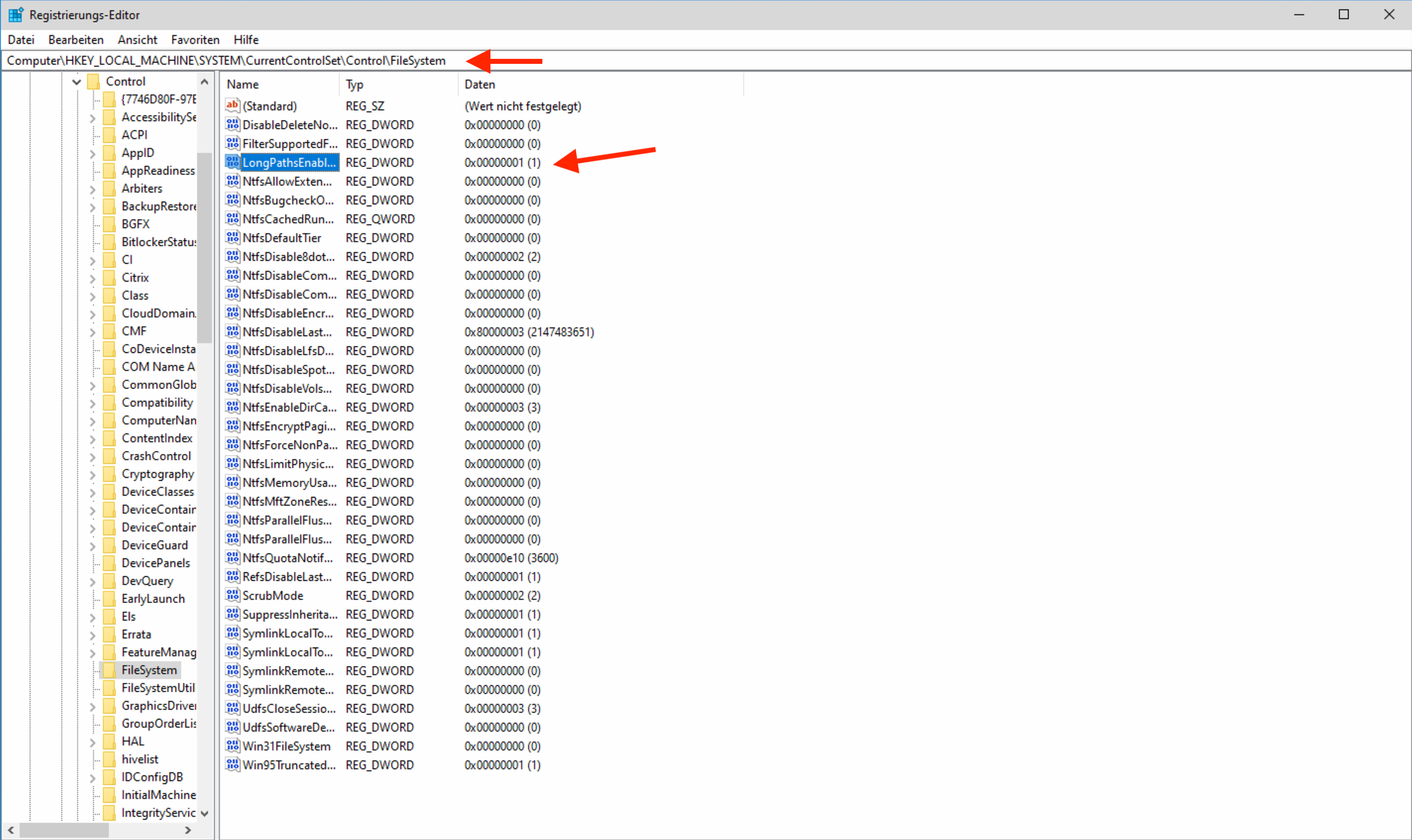Image resolution: width=1412 pixels, height=840 pixels.
Task: Select the EarlyLaunch key
Action: (153, 598)
